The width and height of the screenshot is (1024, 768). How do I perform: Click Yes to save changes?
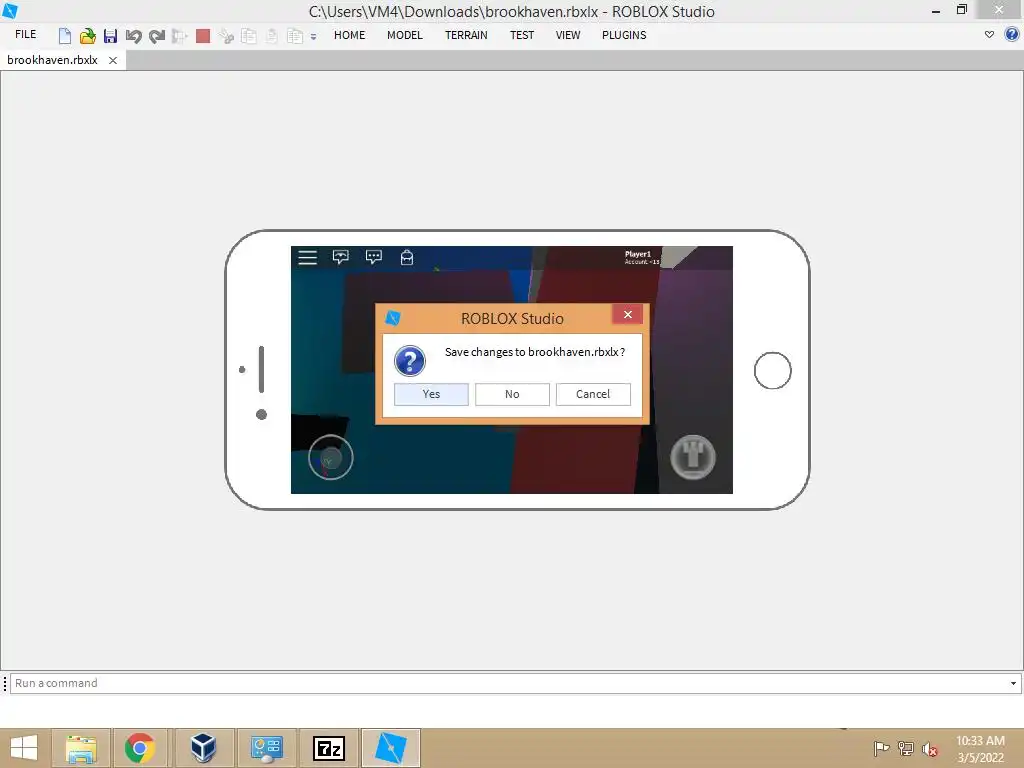(431, 394)
